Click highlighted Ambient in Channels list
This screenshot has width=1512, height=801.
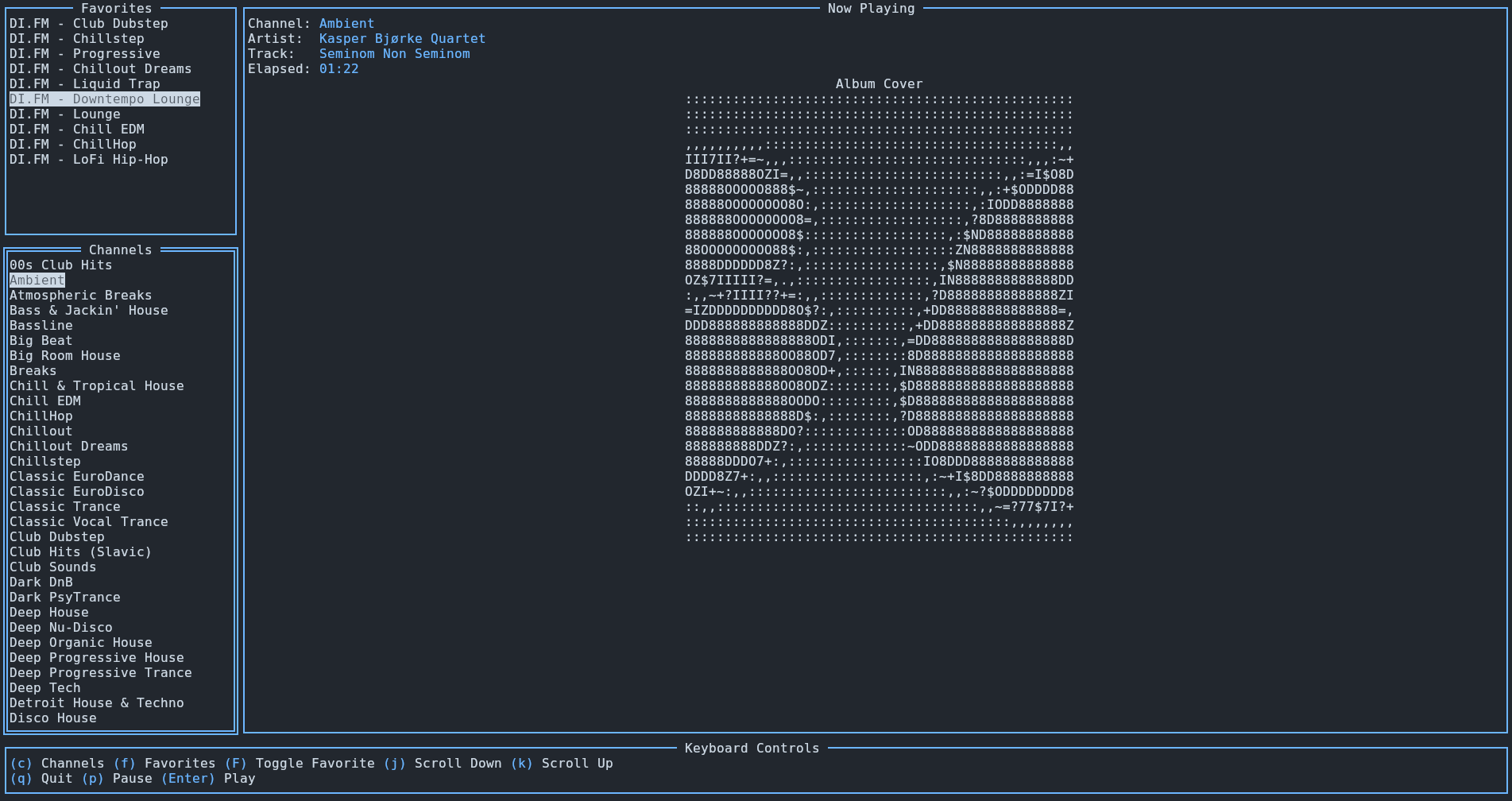(37, 280)
